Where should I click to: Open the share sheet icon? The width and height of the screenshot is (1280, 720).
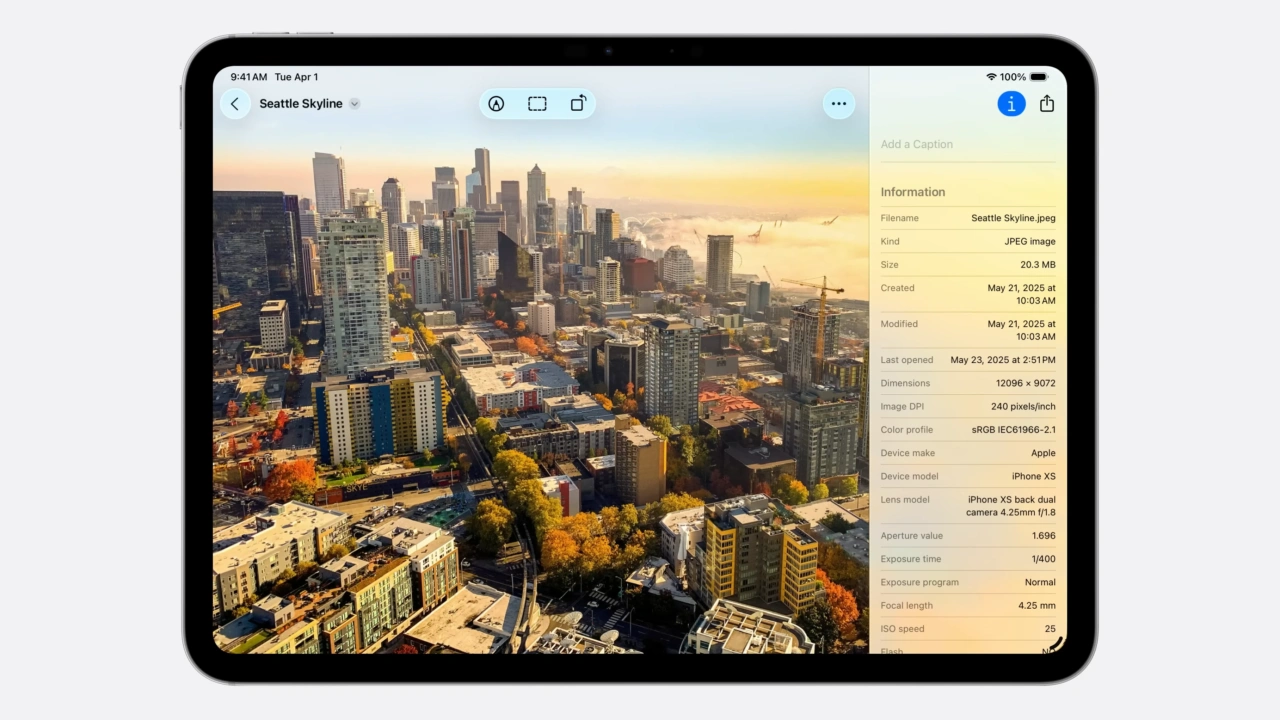1047,104
